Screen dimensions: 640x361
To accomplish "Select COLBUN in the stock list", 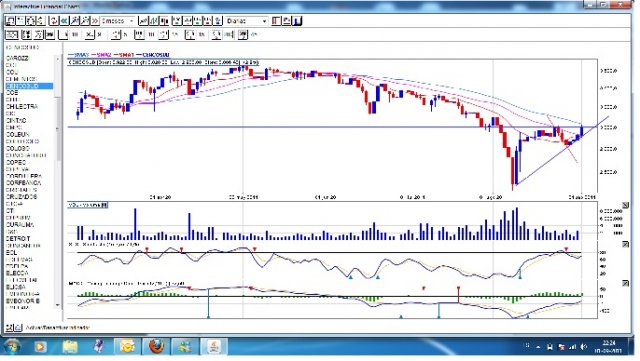I will [x=18, y=134].
